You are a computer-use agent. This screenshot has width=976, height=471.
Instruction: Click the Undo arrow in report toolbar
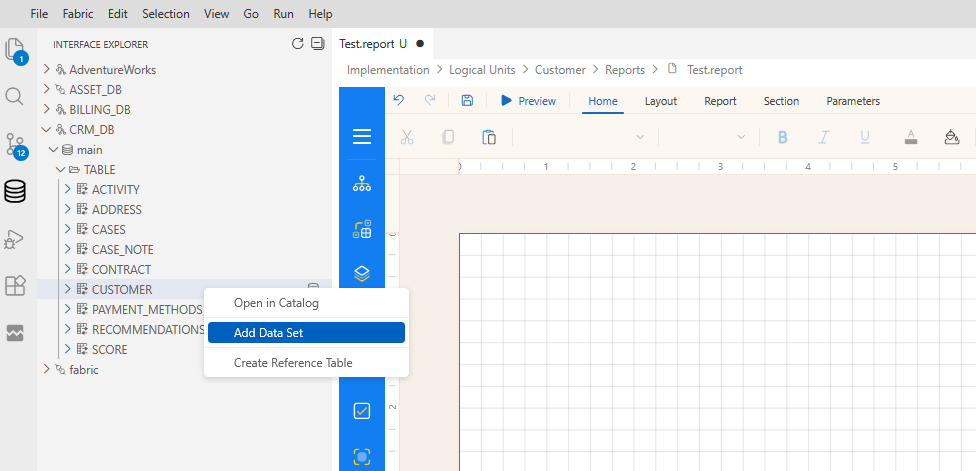(399, 100)
